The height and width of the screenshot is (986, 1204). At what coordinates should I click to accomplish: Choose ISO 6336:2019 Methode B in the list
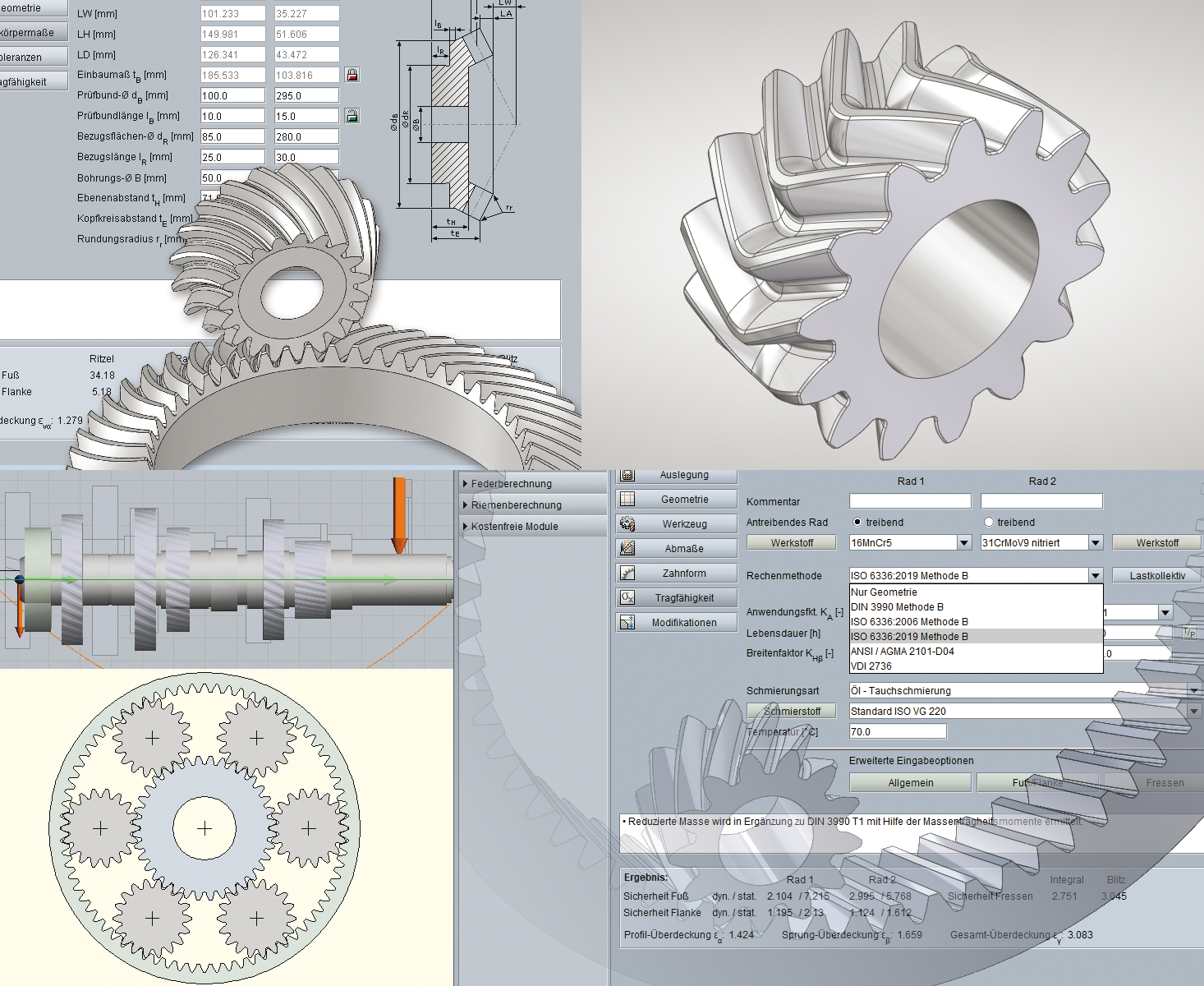point(976,637)
